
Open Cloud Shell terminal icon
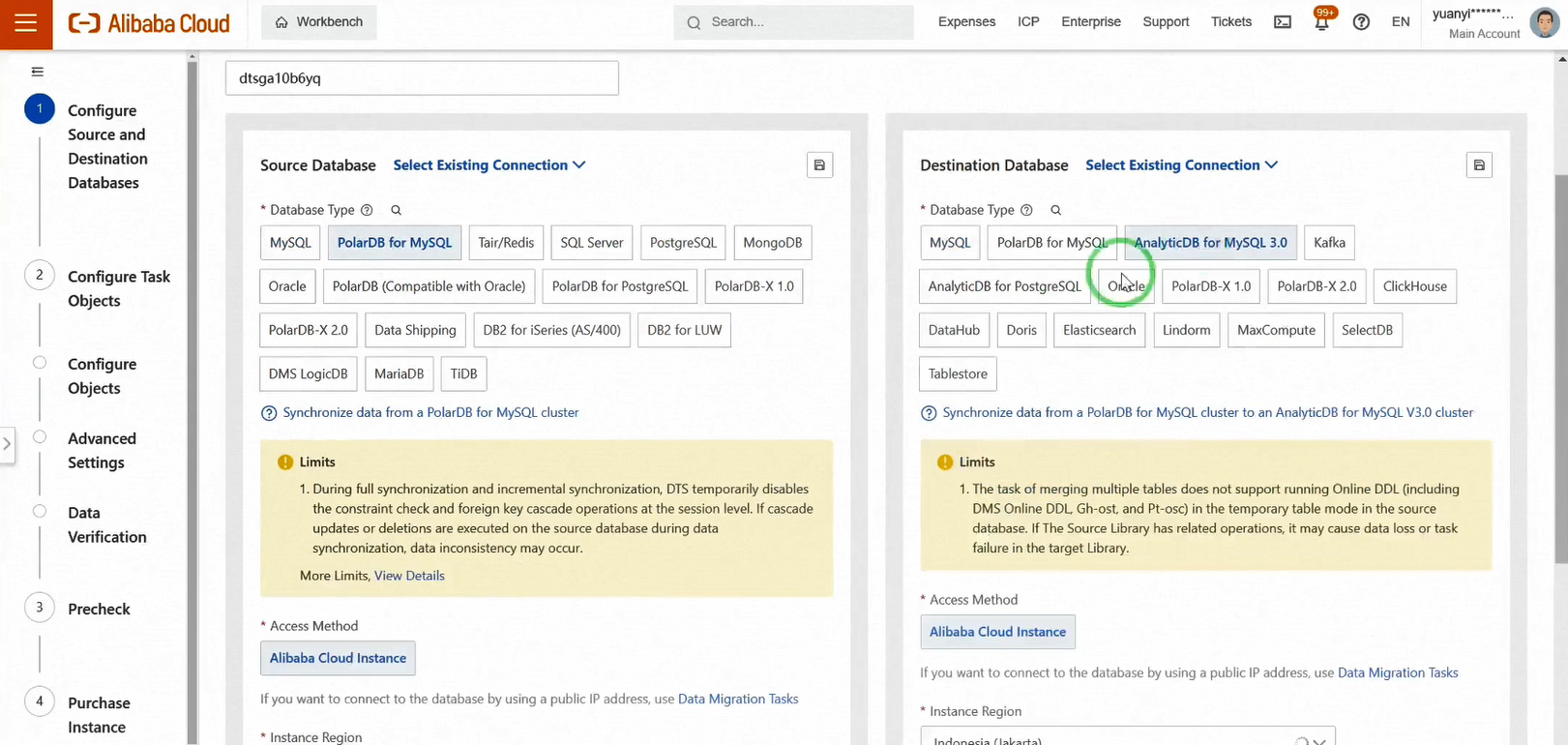(1283, 22)
